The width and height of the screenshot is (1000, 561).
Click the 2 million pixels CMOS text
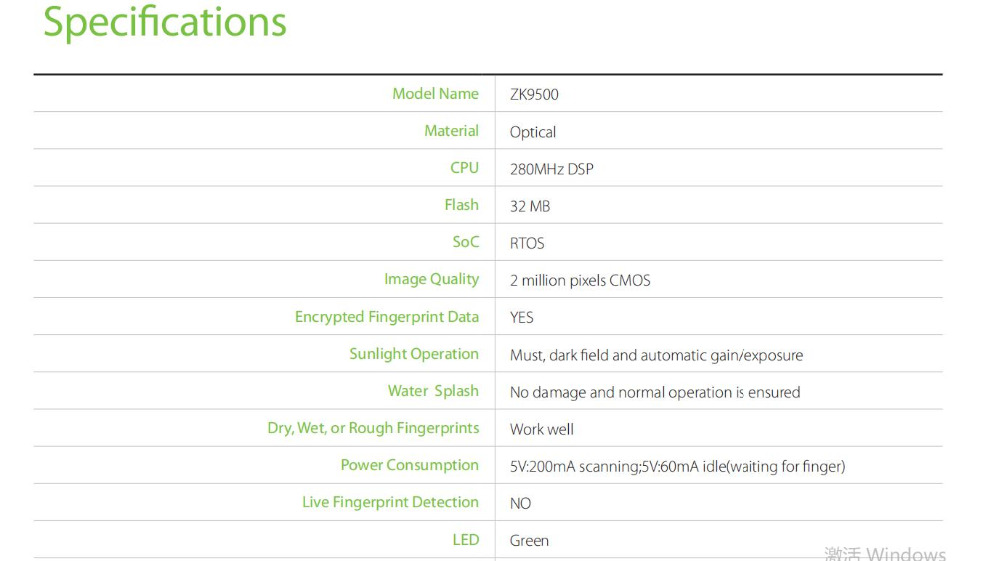[x=580, y=280]
